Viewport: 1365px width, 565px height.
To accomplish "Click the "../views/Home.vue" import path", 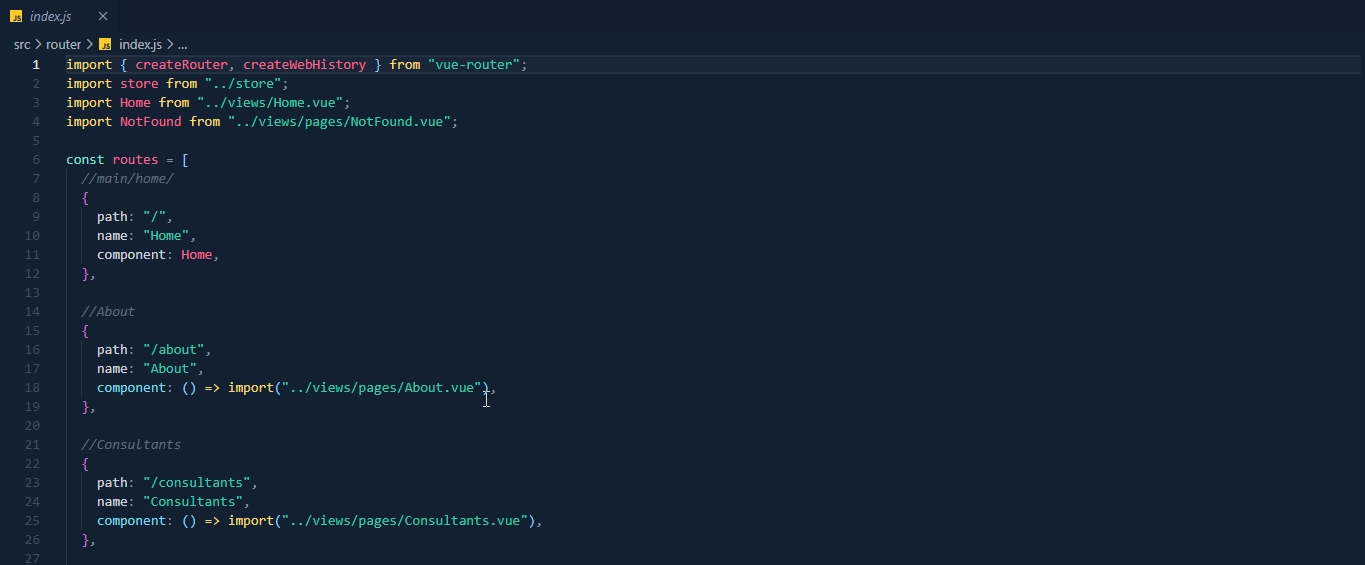I will pos(270,102).
